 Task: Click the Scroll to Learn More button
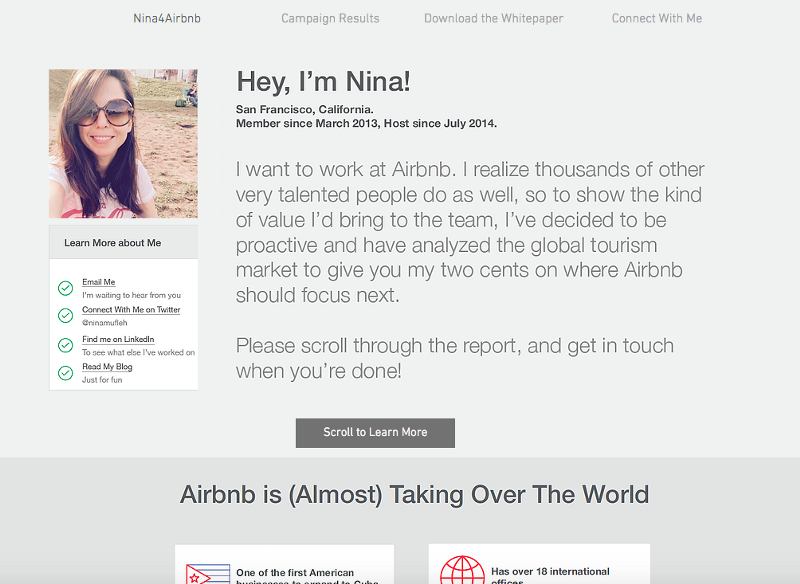pos(375,433)
